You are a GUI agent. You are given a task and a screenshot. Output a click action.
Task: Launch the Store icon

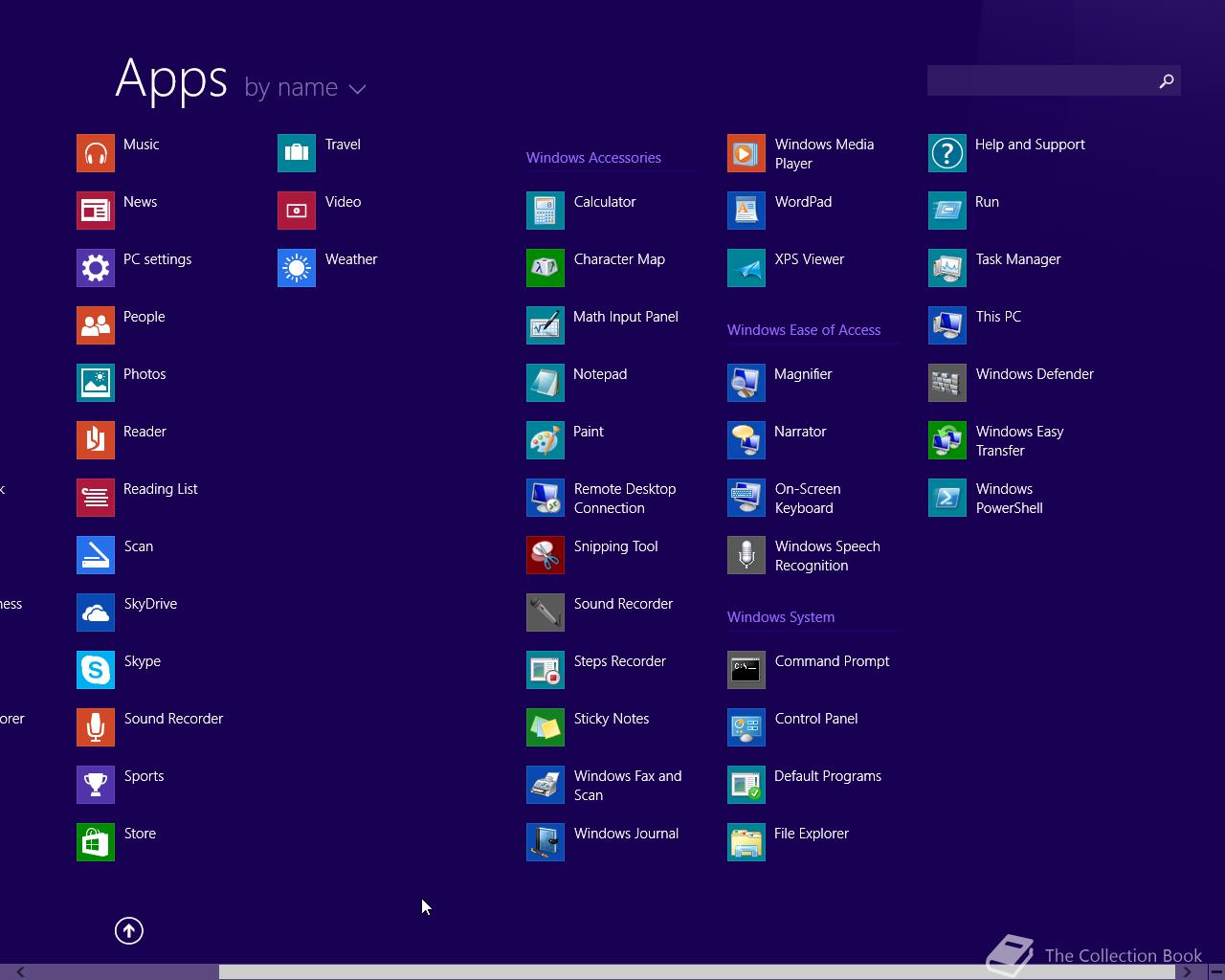click(96, 842)
